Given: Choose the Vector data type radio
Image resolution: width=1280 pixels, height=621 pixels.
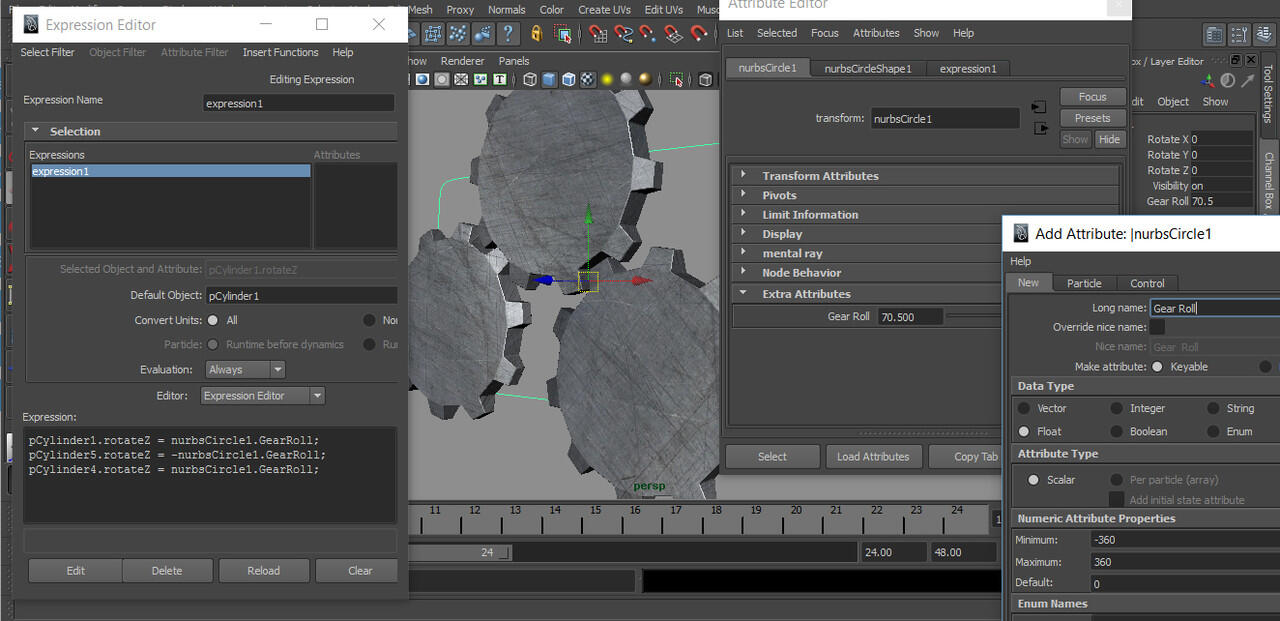Looking at the screenshot, I should click(x=1024, y=408).
